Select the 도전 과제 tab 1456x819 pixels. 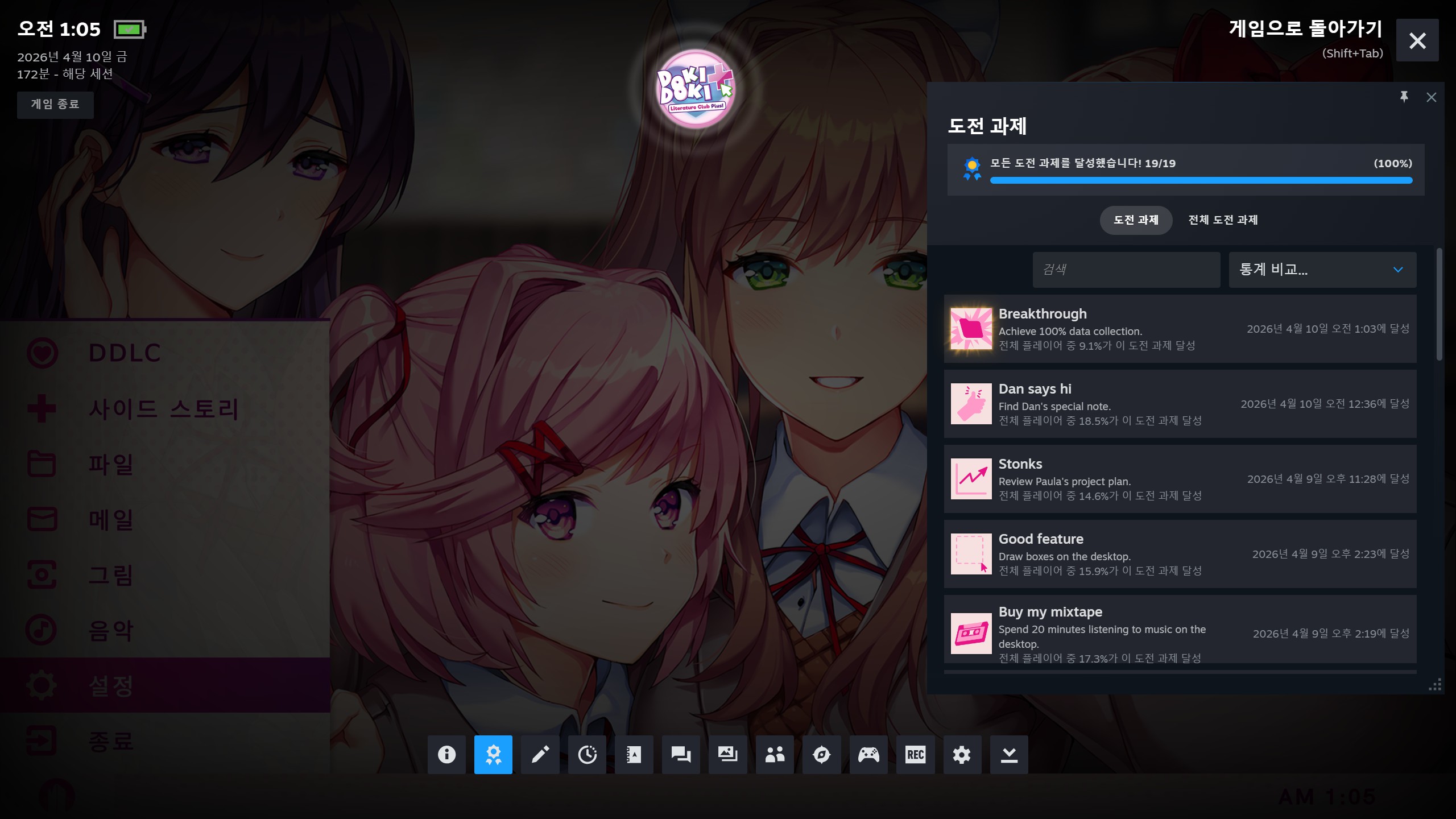point(1135,220)
